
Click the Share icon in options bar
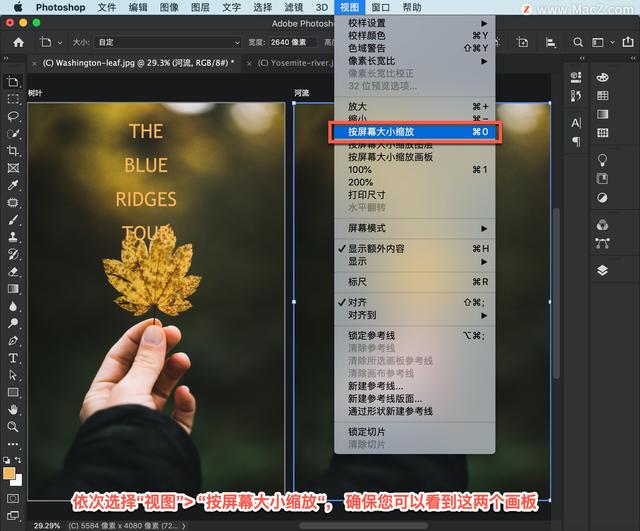tap(628, 42)
